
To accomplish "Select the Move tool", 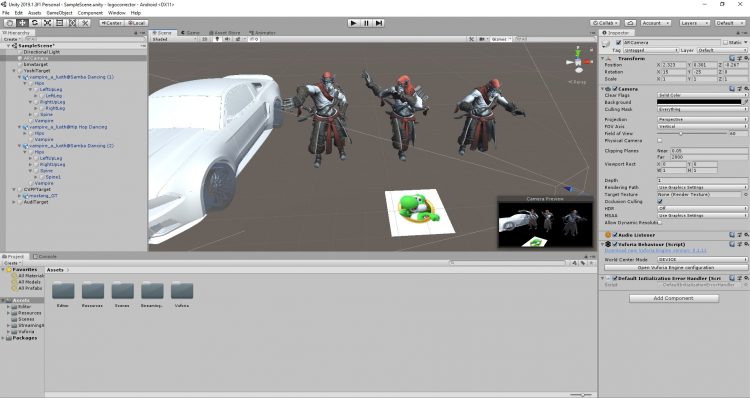I will (x=22, y=22).
